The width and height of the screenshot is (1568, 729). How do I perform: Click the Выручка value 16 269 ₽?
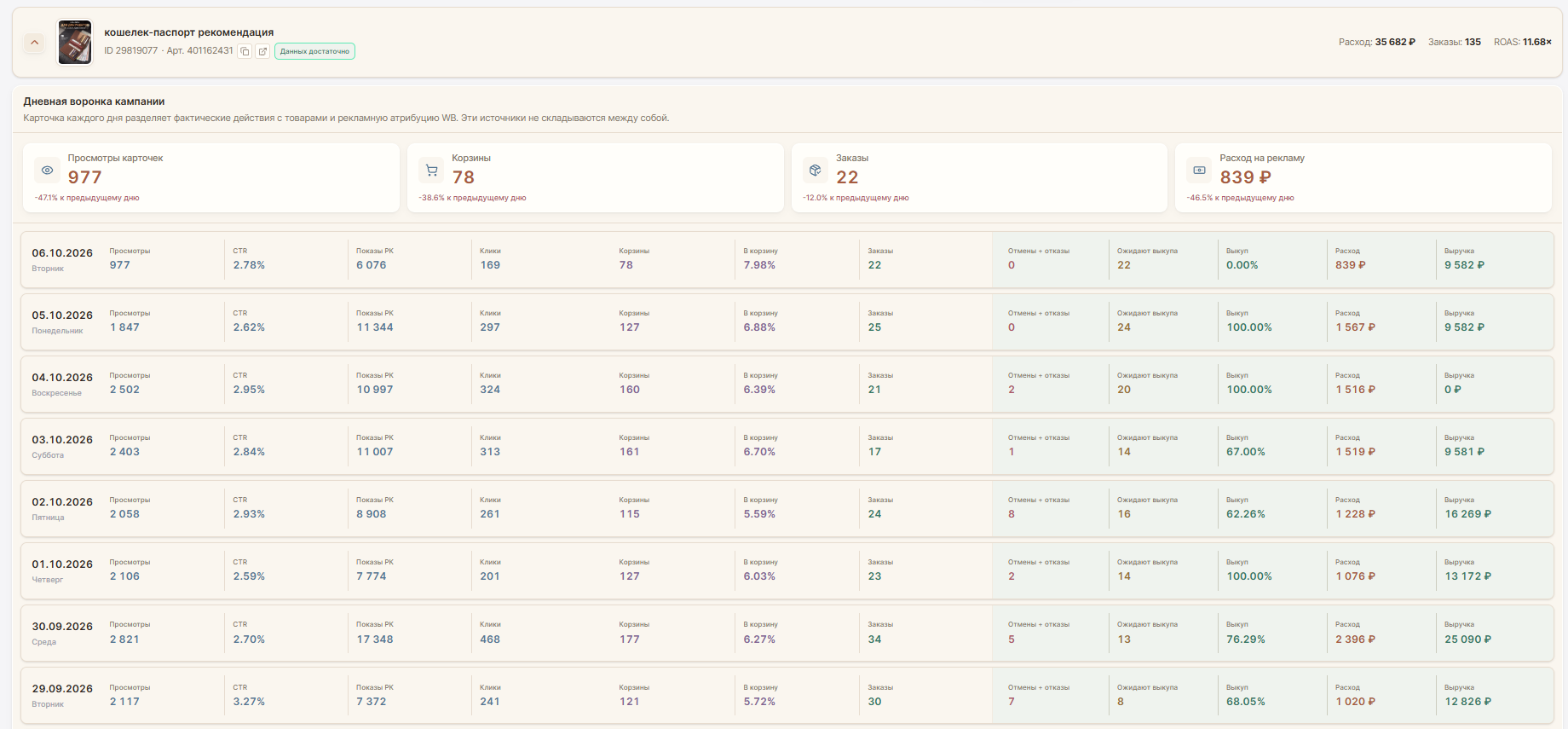(1468, 514)
